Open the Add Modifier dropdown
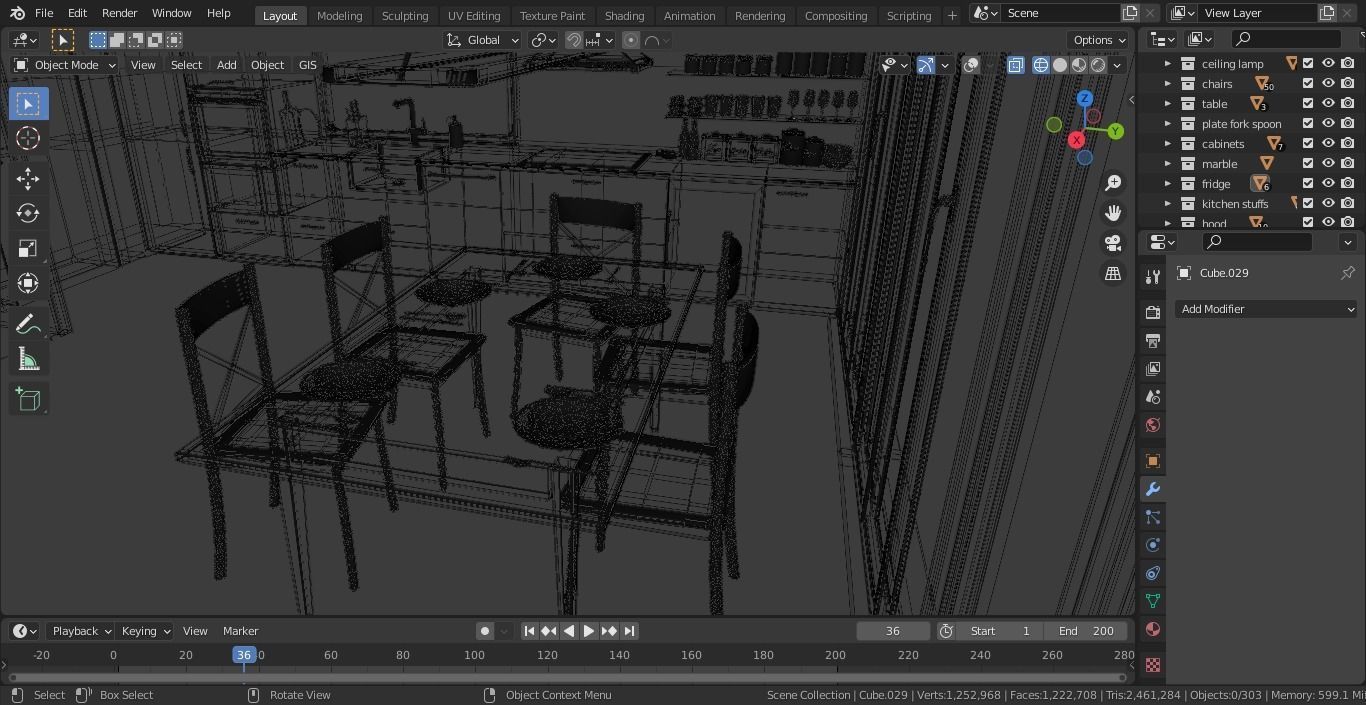Image resolution: width=1366 pixels, height=705 pixels. (1267, 309)
